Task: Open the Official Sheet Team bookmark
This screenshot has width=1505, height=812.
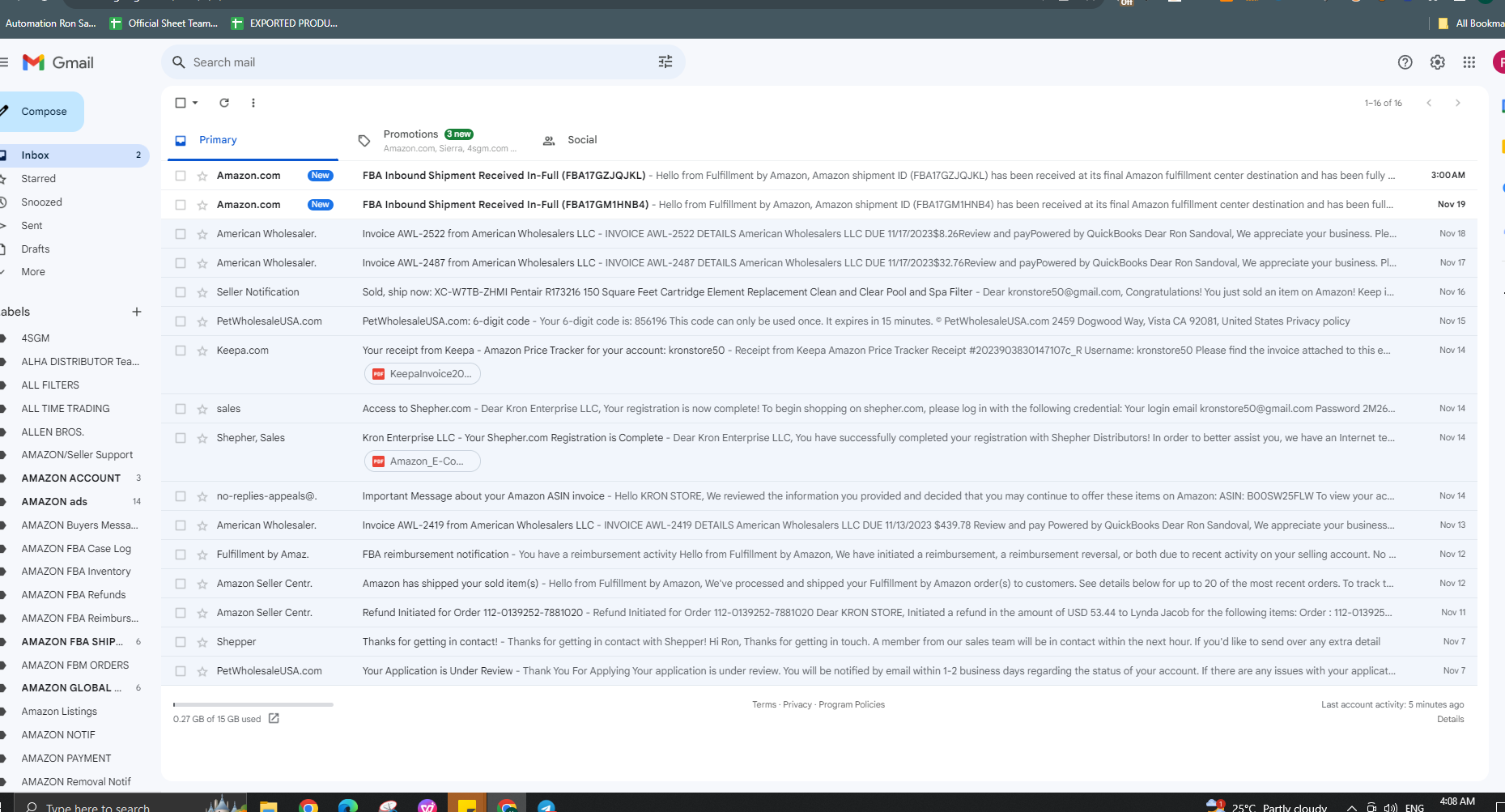Action: (x=164, y=23)
